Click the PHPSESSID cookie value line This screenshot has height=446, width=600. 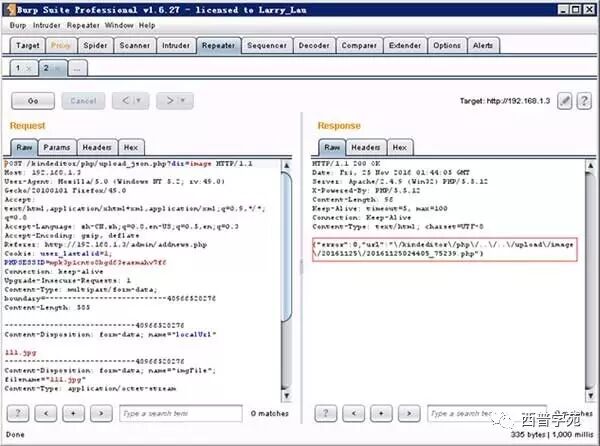[85, 262]
